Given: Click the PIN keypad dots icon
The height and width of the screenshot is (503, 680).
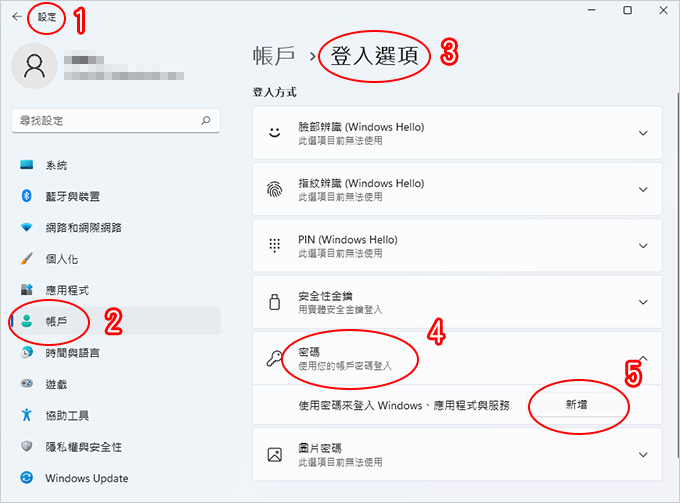Looking at the screenshot, I should 275,245.
